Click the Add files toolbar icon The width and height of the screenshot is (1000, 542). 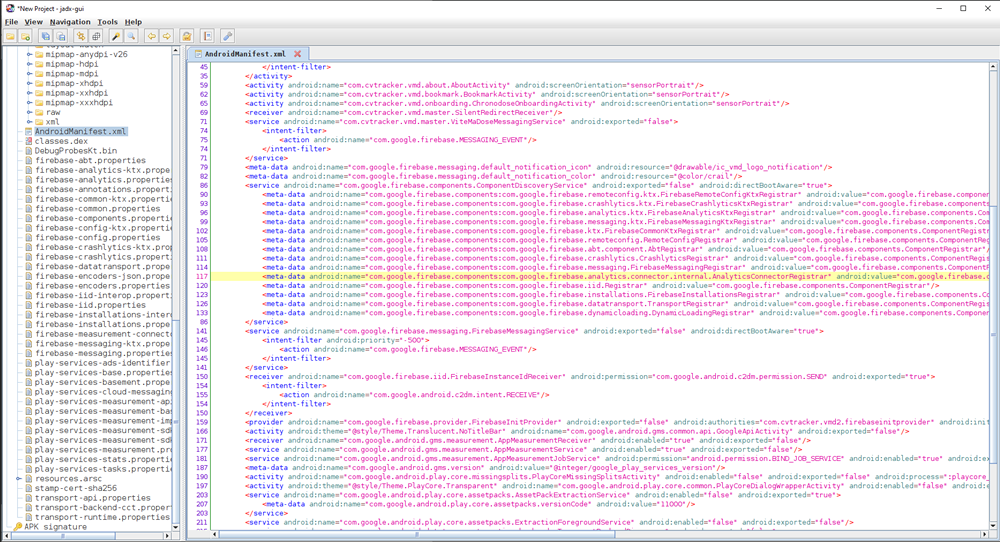25,36
